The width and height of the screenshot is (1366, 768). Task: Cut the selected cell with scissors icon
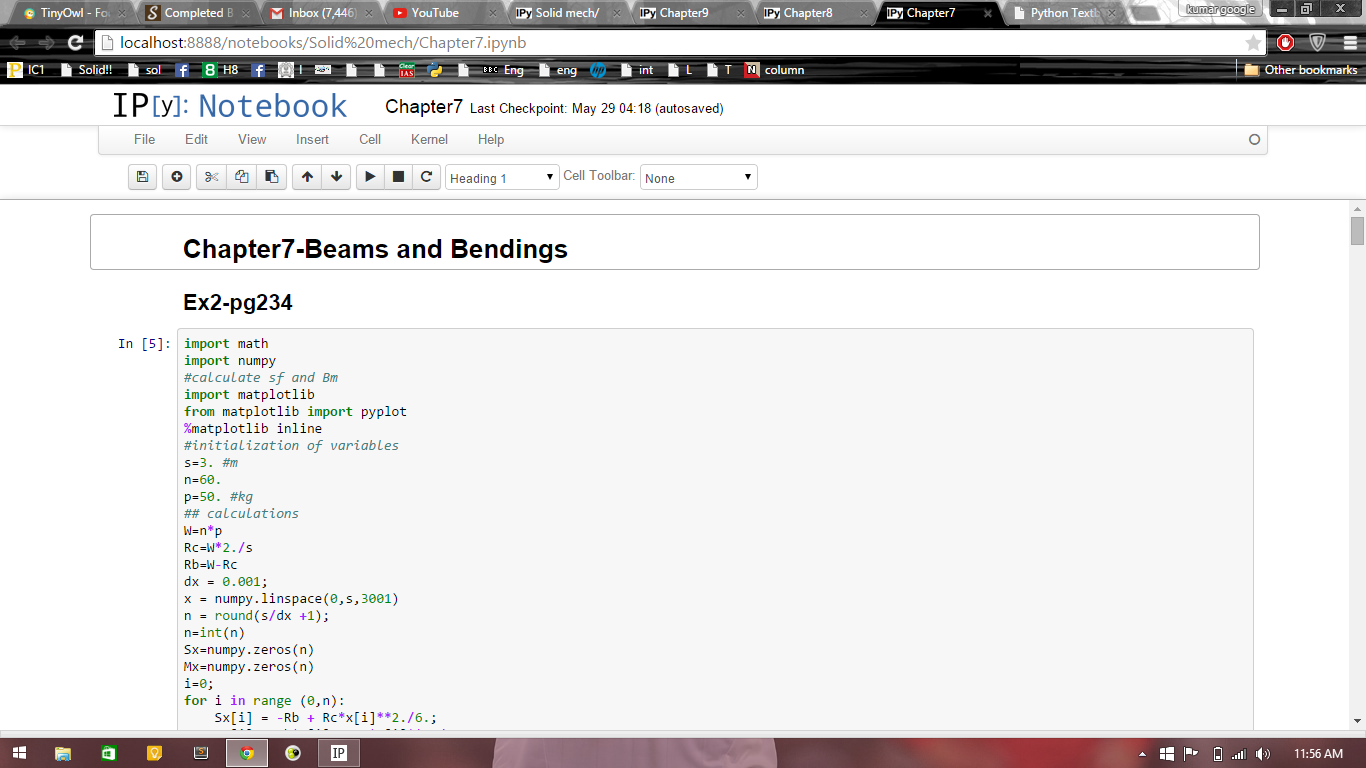pos(211,177)
